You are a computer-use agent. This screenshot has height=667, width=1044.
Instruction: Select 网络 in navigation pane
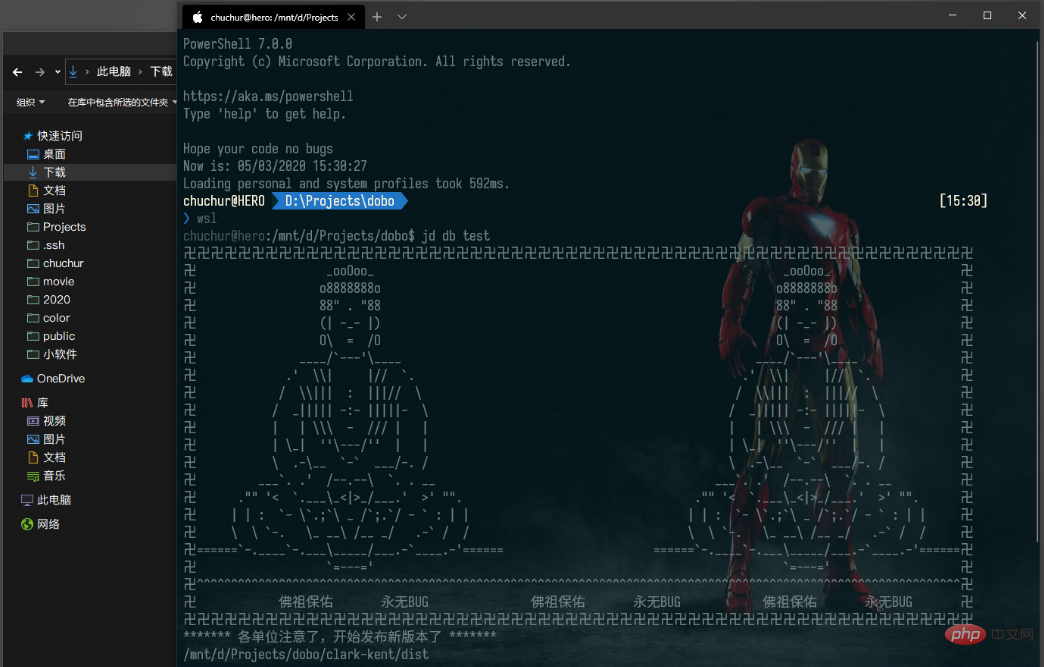(48, 525)
